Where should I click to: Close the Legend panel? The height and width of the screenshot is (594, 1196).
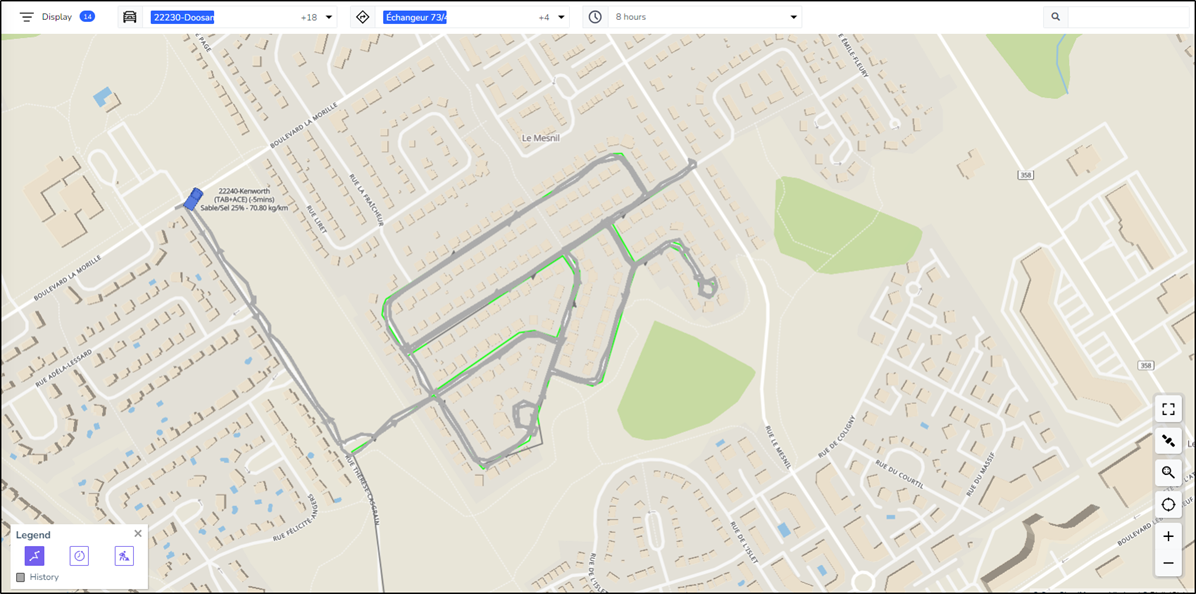click(138, 534)
